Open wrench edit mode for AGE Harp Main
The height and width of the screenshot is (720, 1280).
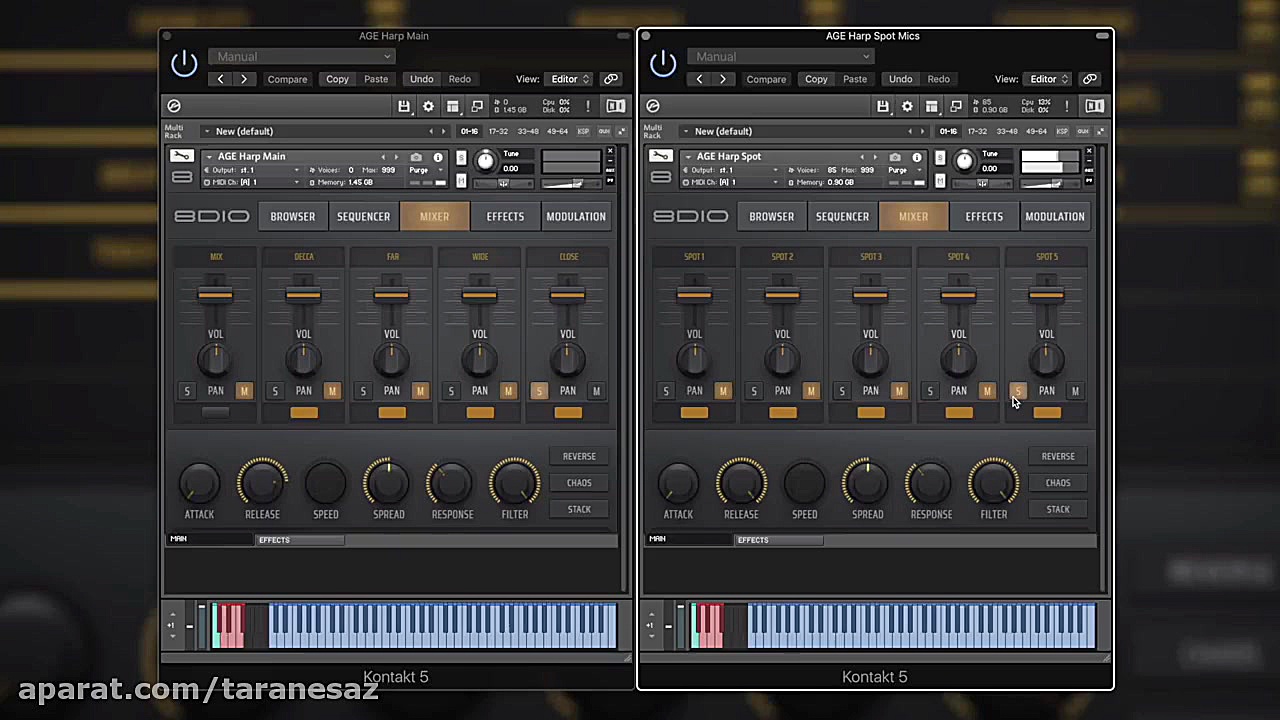click(x=181, y=156)
